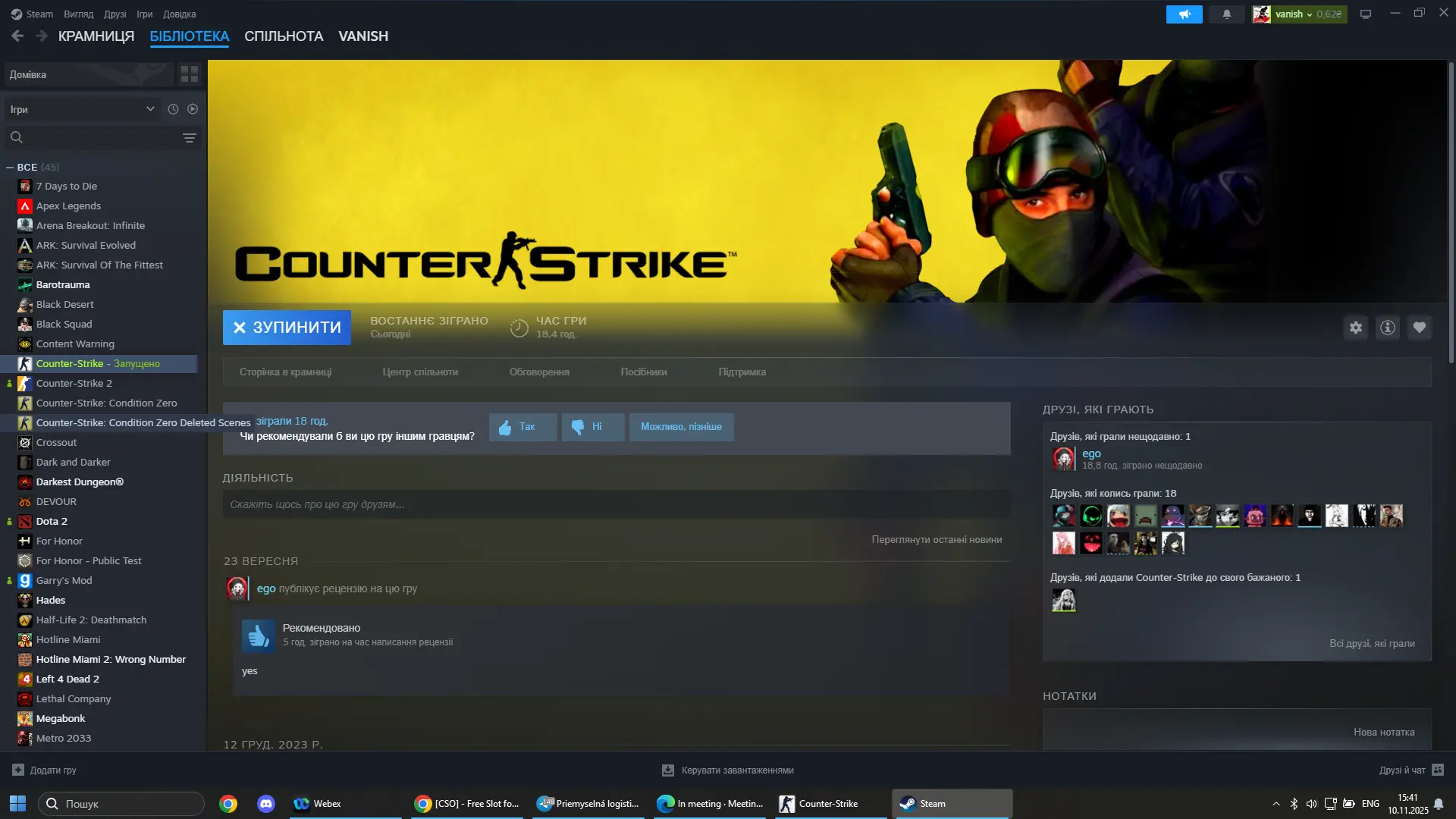Screen dimensions: 1456x819
Task: Open game settings gear icon
Action: pos(1355,328)
